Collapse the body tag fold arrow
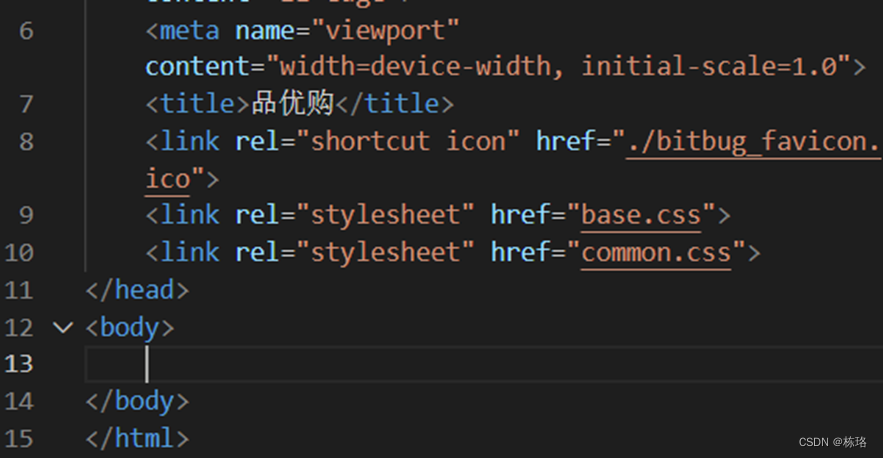883x458 pixels. (x=63, y=327)
